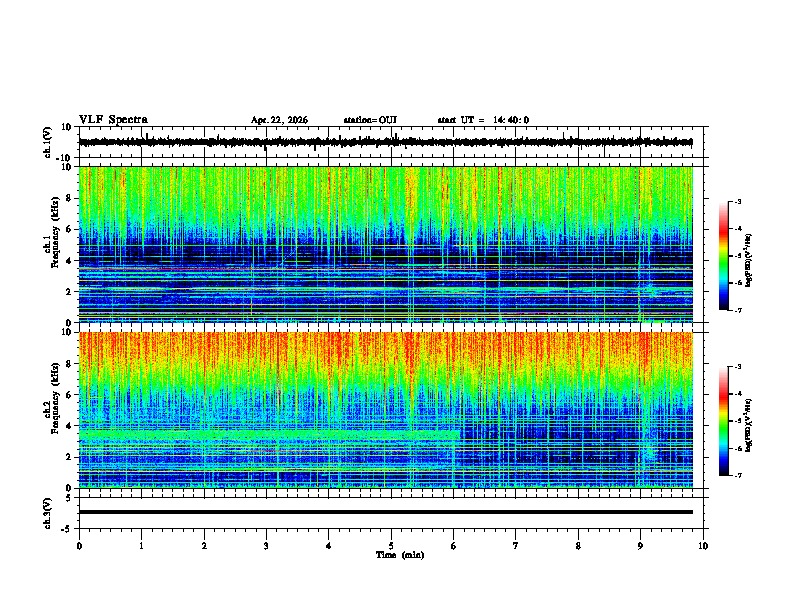This screenshot has width=792, height=612.
Task: Click the station=OUI label
Action: click(x=370, y=120)
